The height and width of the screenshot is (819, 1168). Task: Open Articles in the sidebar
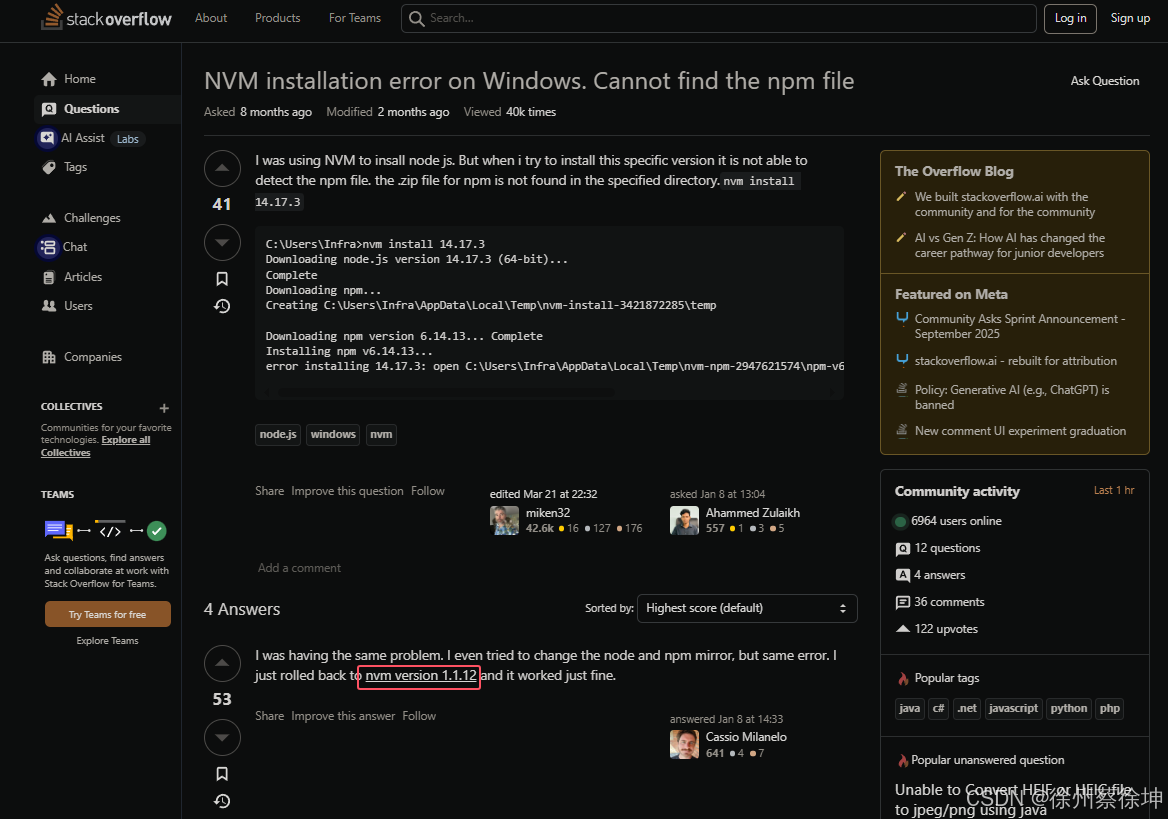(83, 276)
